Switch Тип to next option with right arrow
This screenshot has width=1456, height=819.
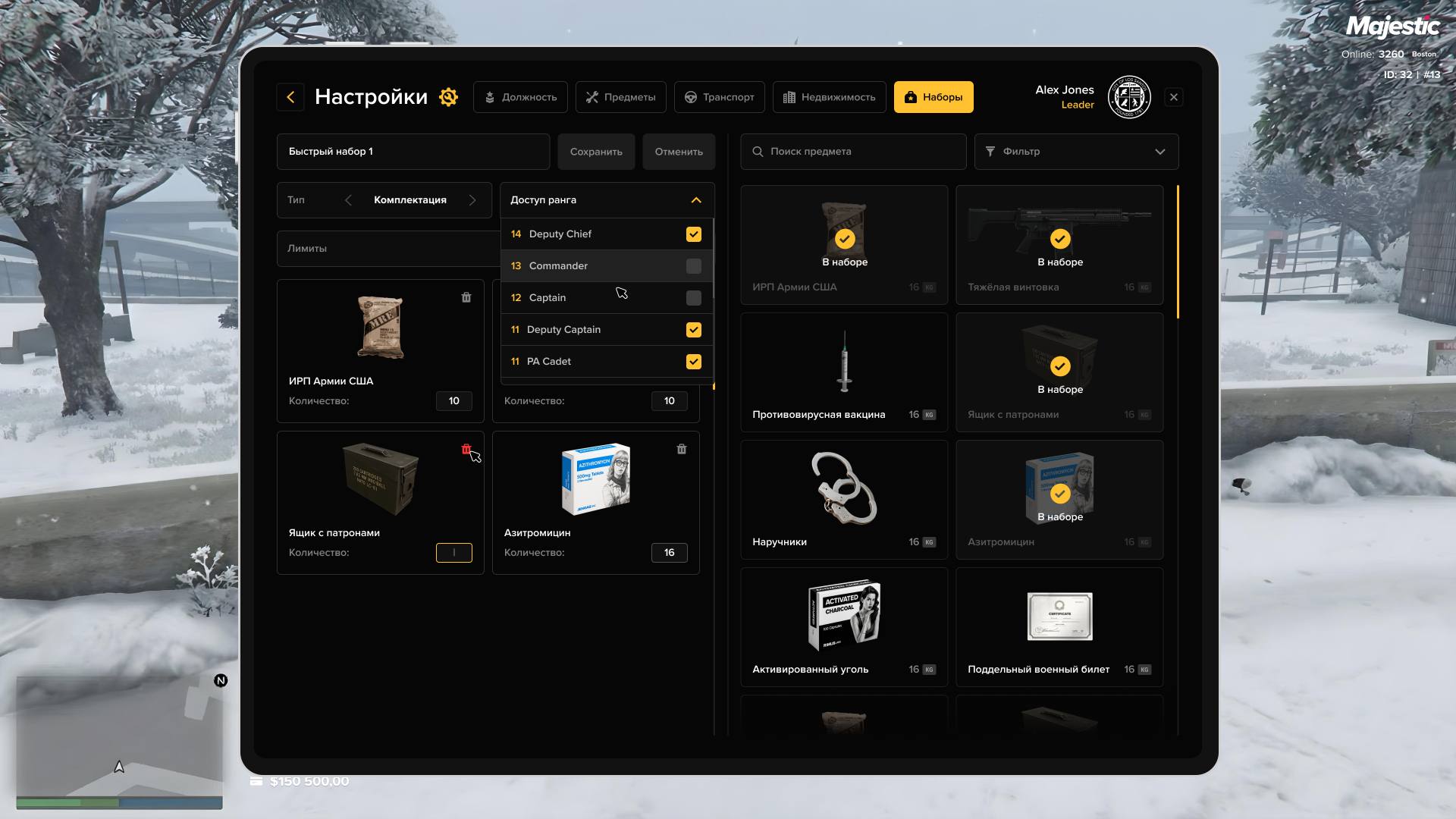472,200
